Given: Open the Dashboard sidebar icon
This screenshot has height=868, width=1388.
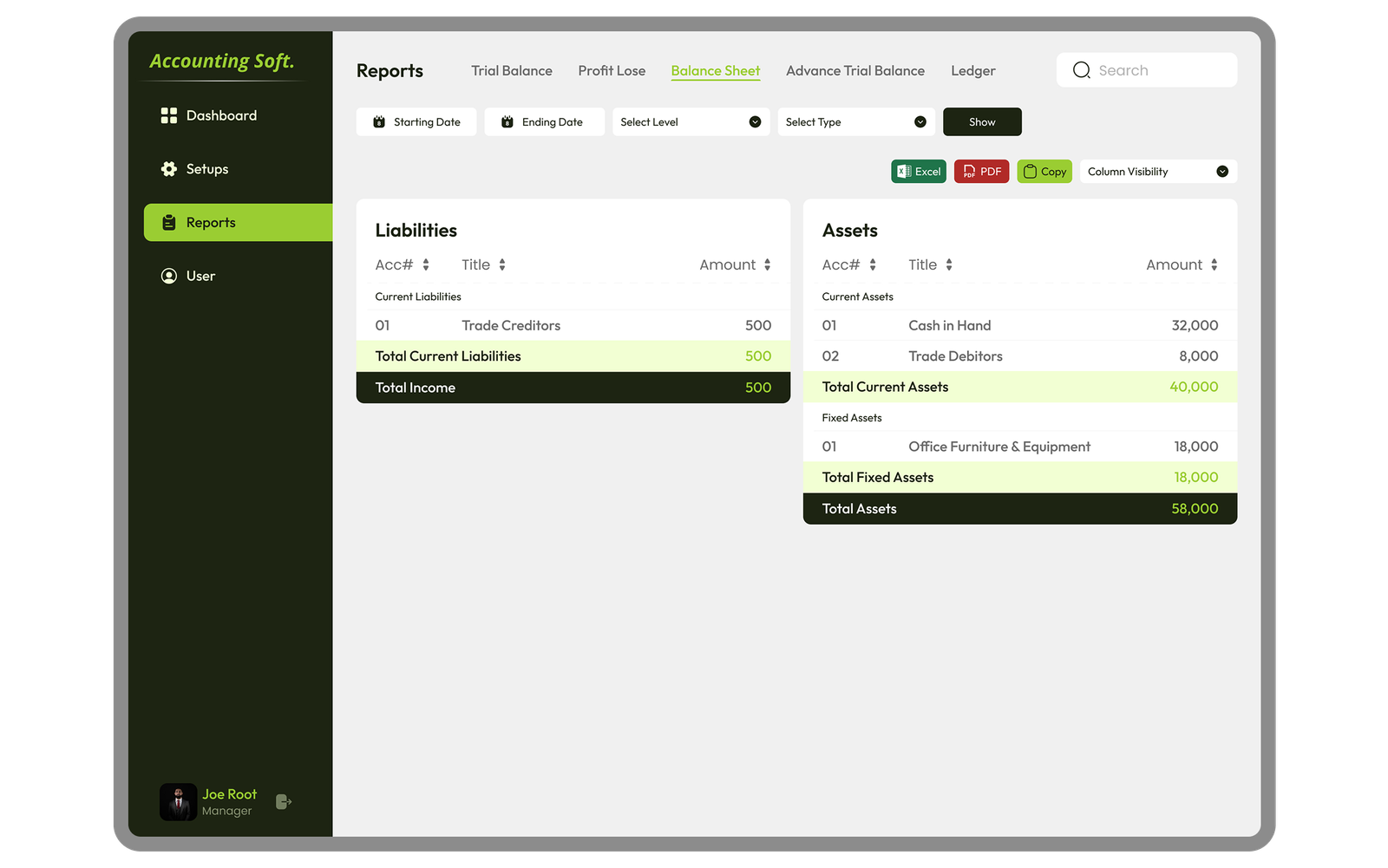Looking at the screenshot, I should [169, 114].
